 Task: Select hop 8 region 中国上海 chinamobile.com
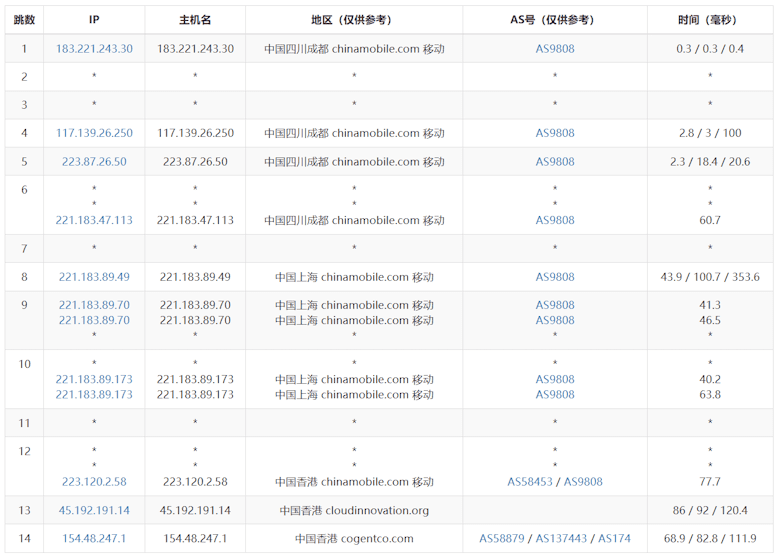pyautogui.click(x=354, y=277)
